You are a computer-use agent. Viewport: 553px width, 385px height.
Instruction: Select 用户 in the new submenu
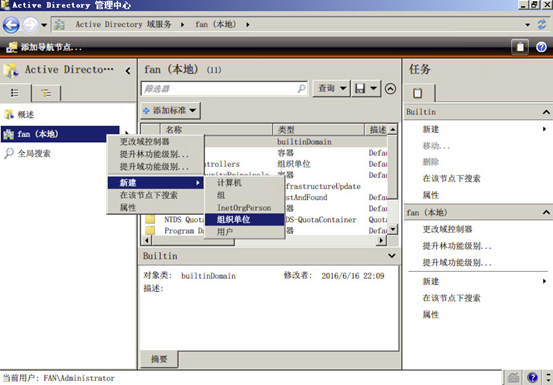click(x=244, y=232)
